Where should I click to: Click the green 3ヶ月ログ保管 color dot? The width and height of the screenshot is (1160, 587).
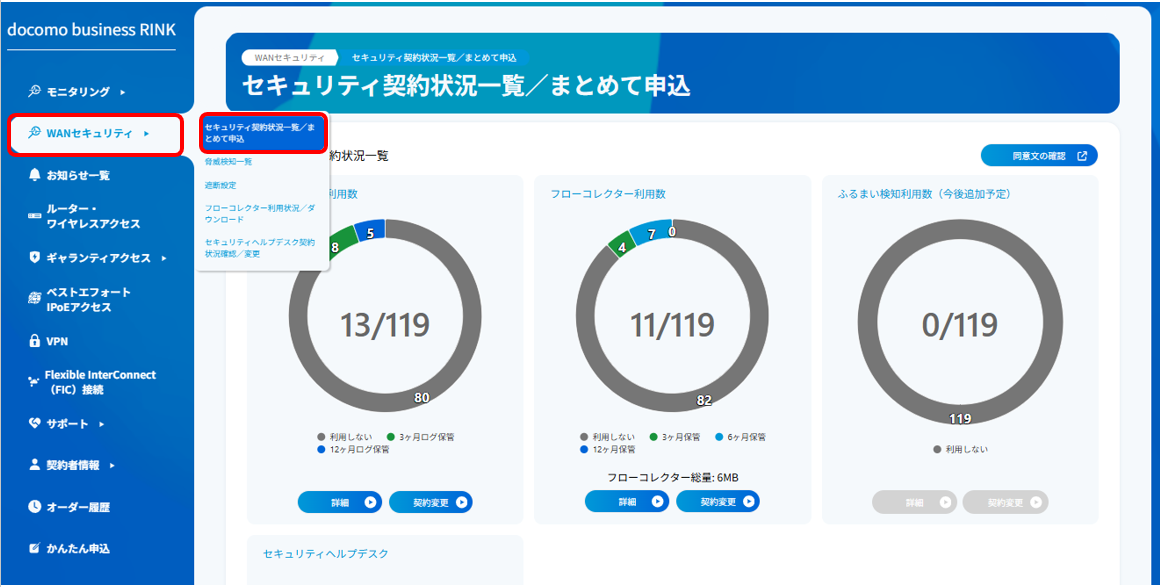[389, 436]
